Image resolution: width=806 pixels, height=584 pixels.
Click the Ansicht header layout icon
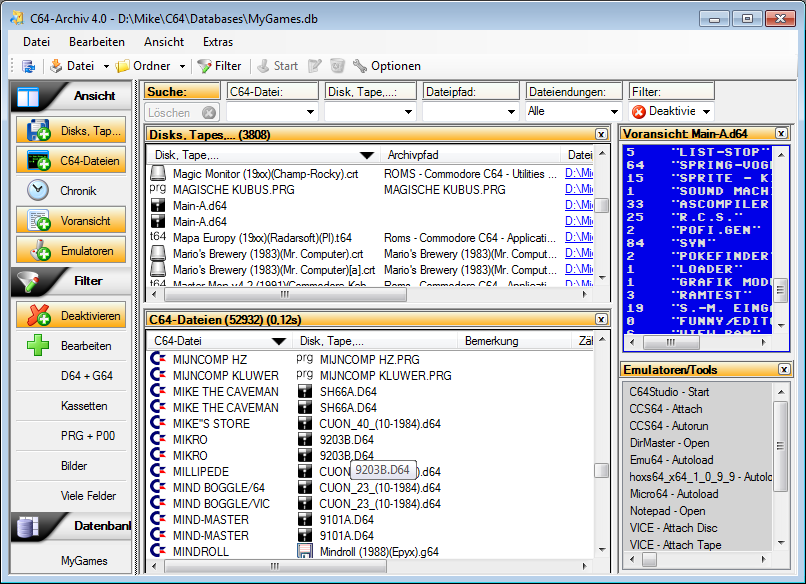pyautogui.click(x=28, y=96)
